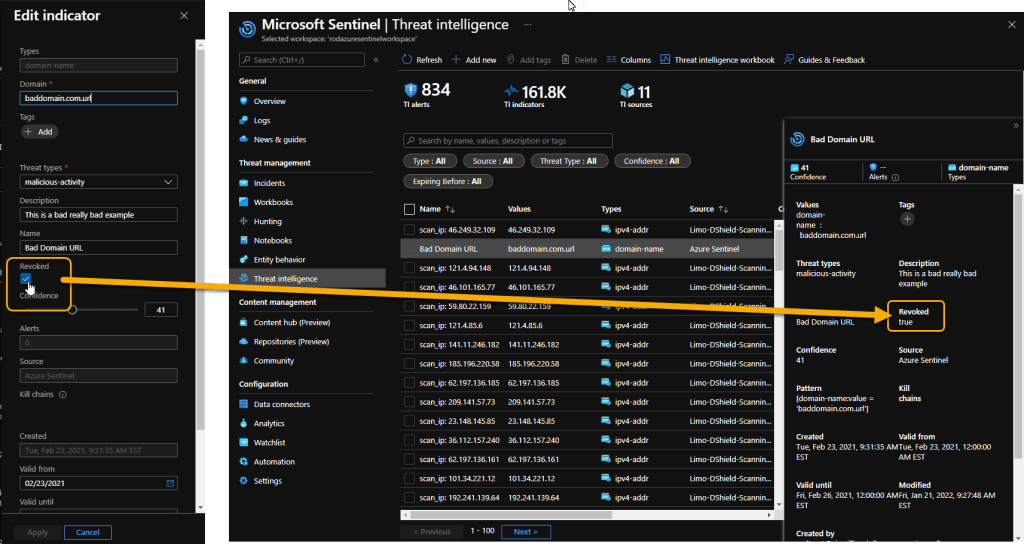The height and width of the screenshot is (544, 1024).
Task: Click the sidebar Search (Ctrl+/) box
Action: click(302, 59)
